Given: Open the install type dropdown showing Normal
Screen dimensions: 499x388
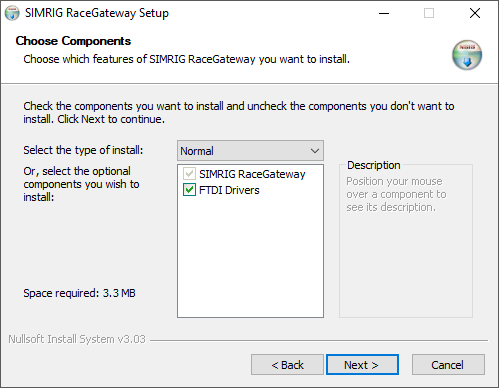Looking at the screenshot, I should point(250,151).
